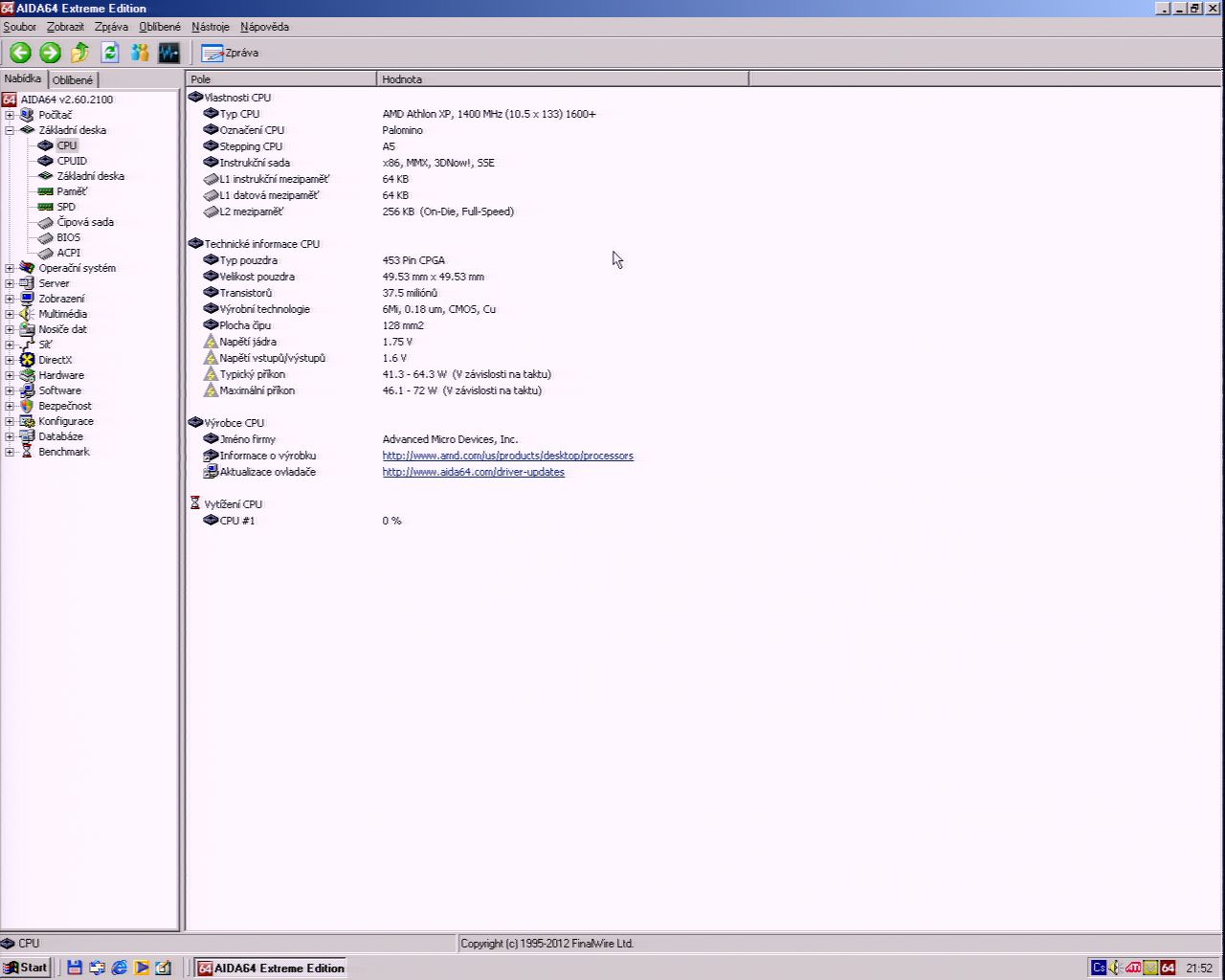Open the Oblíbené menu
The width and height of the screenshot is (1225, 980).
click(x=160, y=27)
